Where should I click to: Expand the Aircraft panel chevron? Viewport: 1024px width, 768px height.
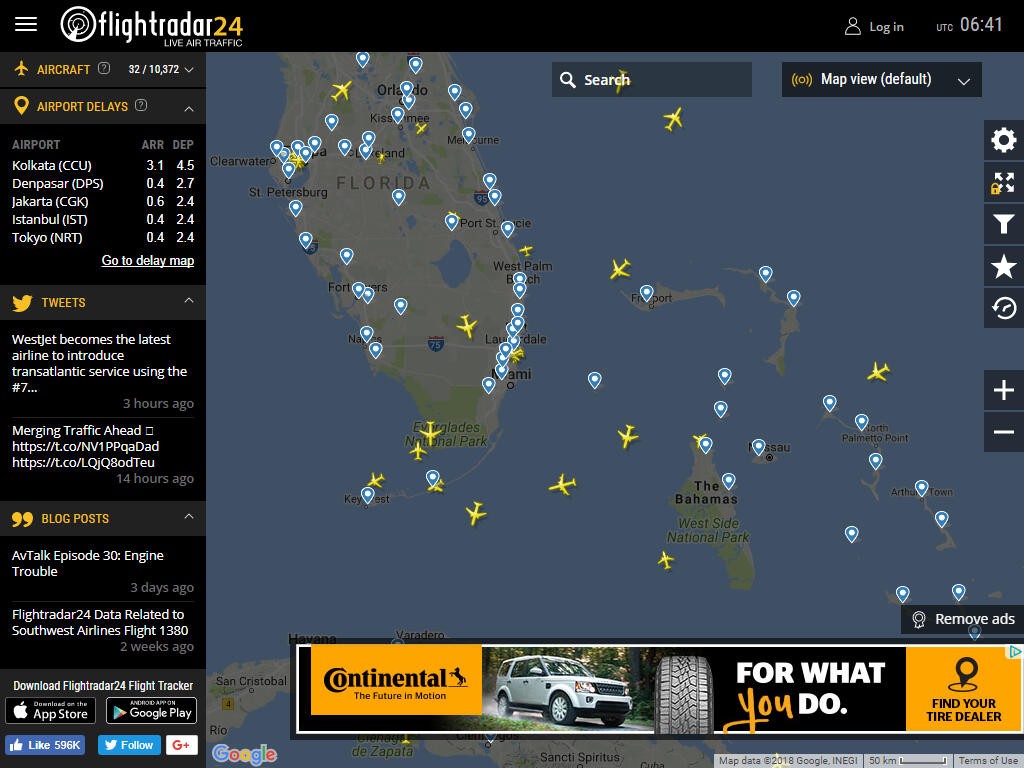coord(189,69)
